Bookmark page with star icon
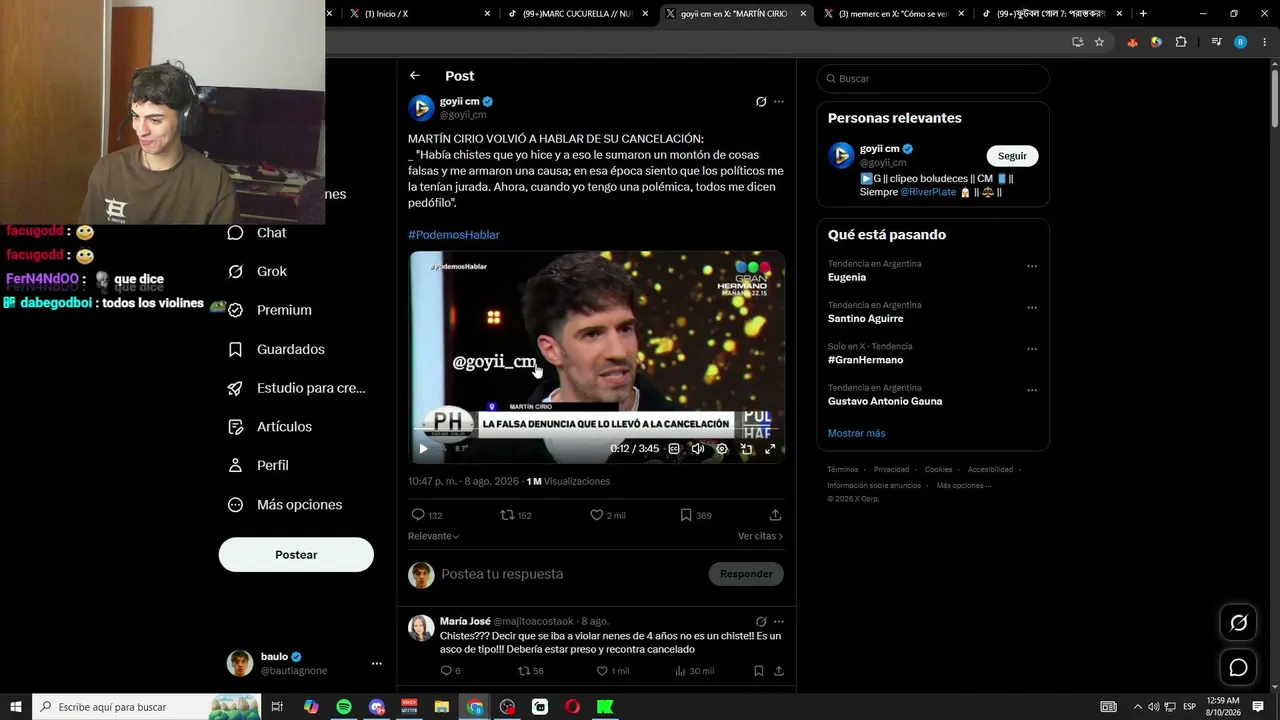The image size is (1280, 720). (1099, 42)
